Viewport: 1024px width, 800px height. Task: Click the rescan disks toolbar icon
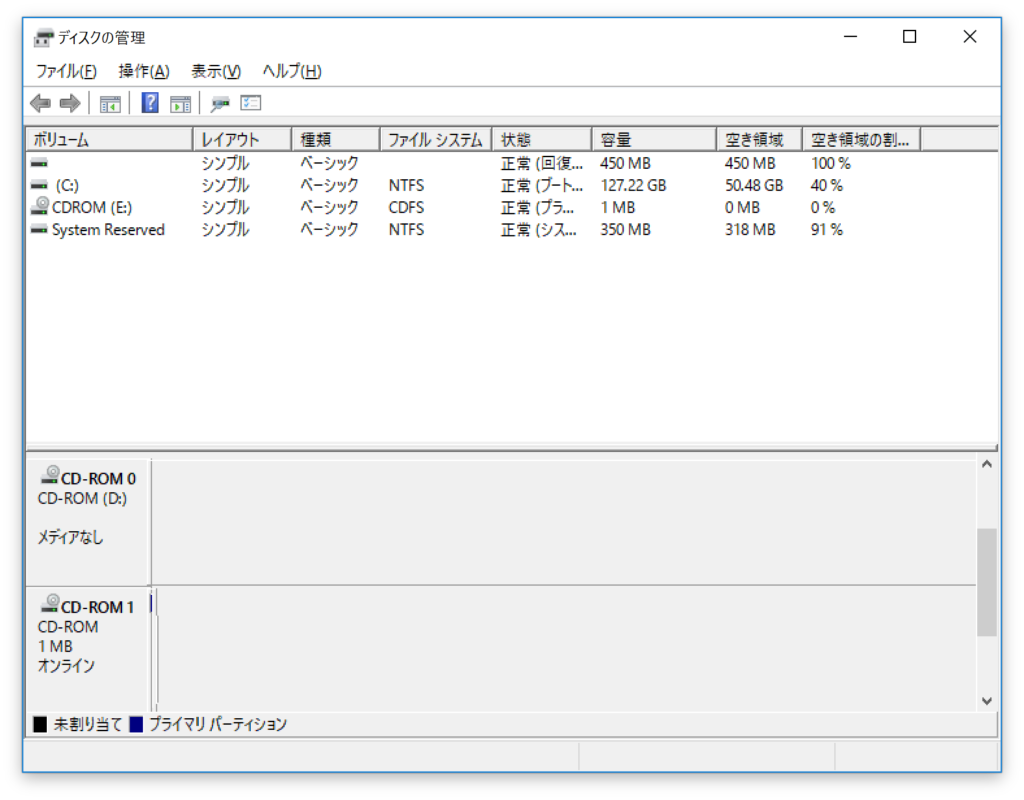pos(220,103)
